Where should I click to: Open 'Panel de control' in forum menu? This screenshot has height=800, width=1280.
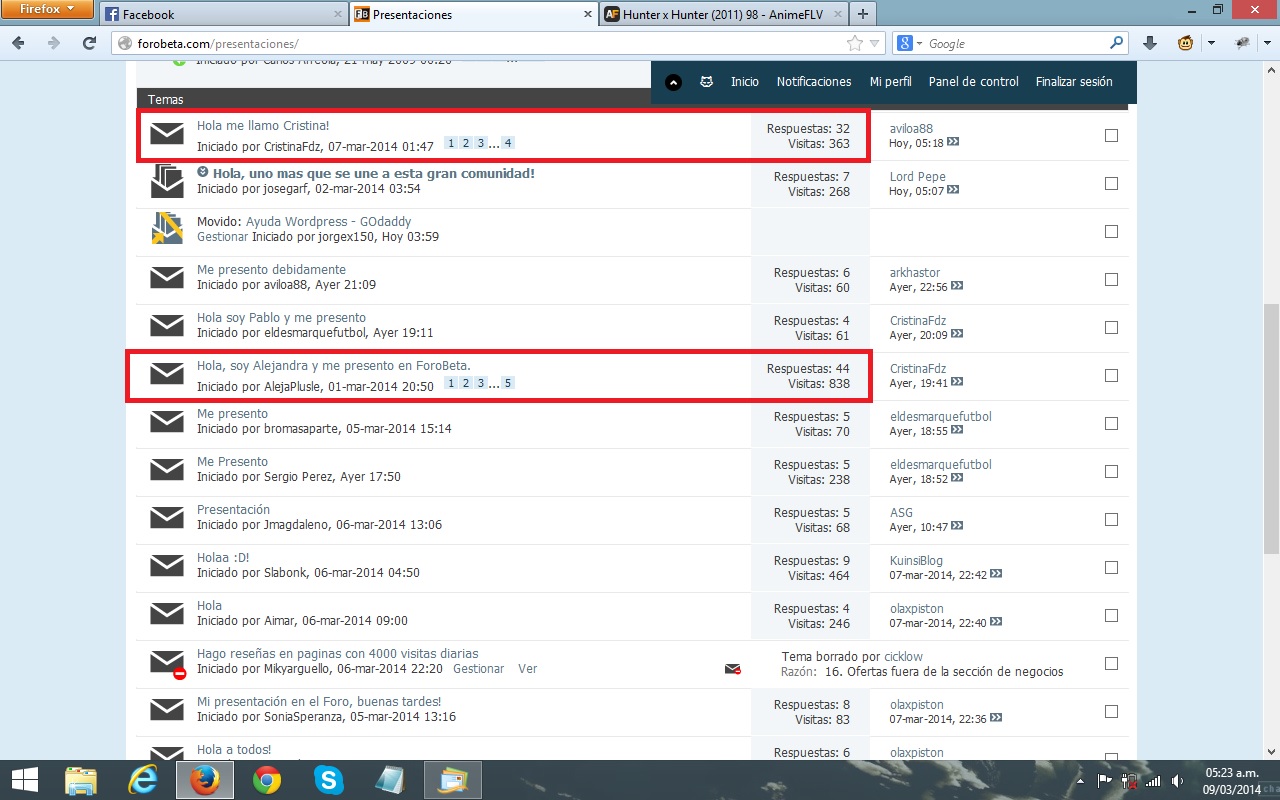point(973,82)
